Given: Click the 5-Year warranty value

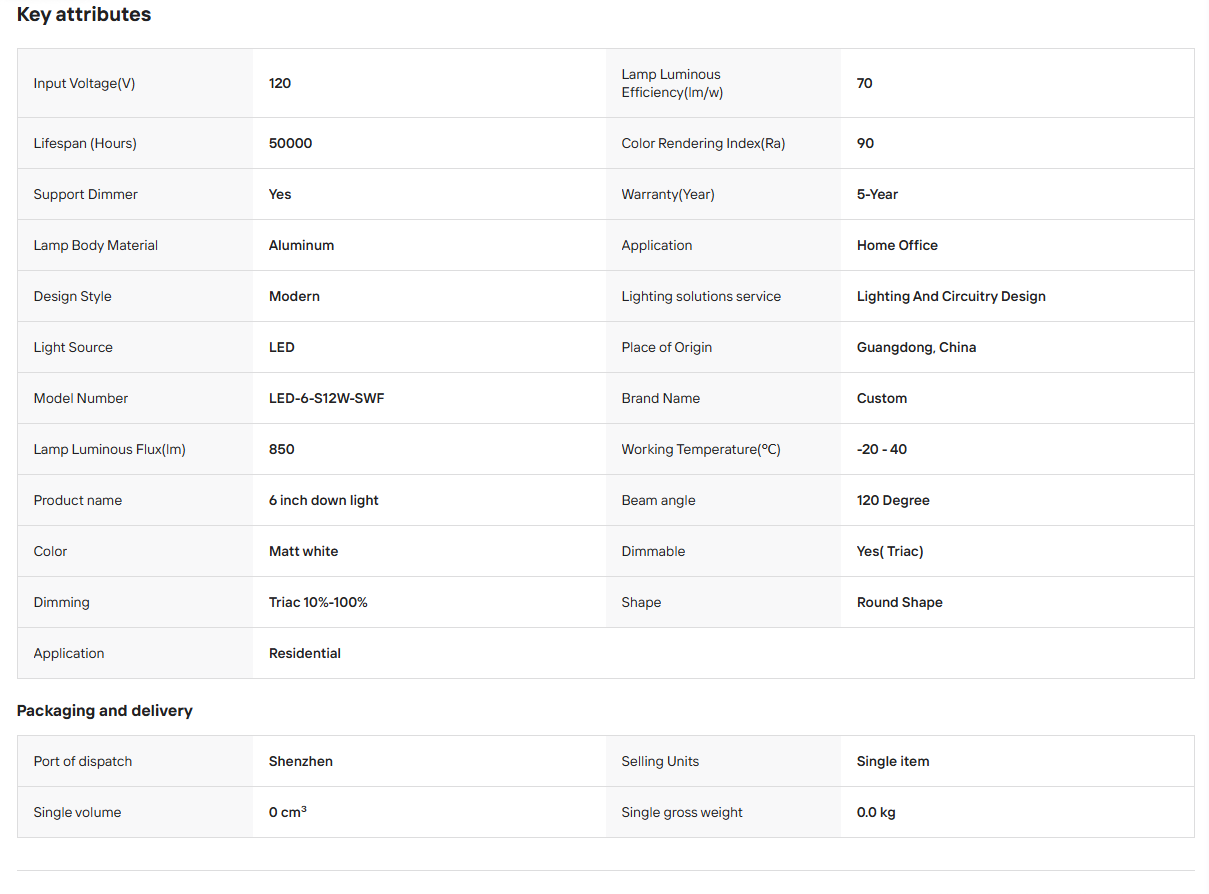Looking at the screenshot, I should [878, 194].
